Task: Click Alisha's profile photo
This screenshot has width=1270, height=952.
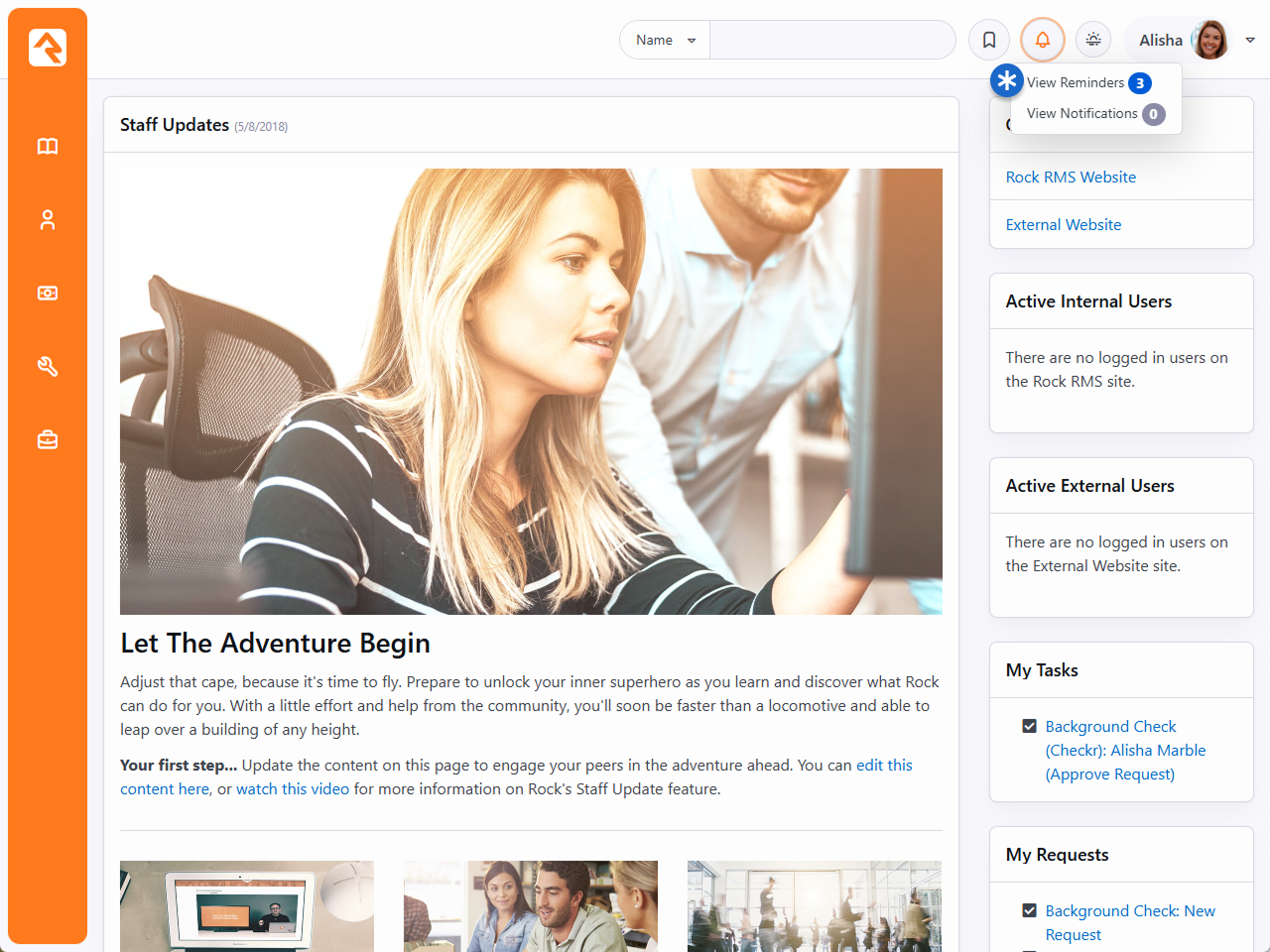Action: [1209, 41]
